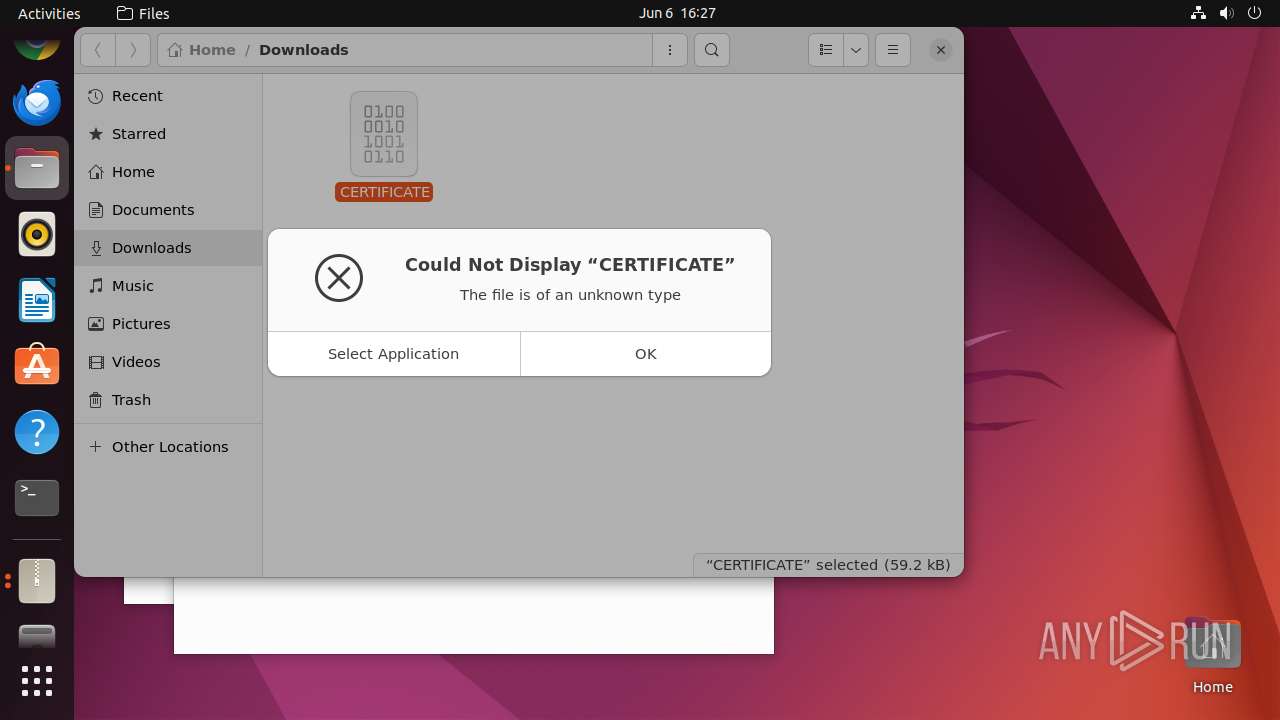Open the Help icon in dock
1280x720 pixels.
[x=37, y=432]
